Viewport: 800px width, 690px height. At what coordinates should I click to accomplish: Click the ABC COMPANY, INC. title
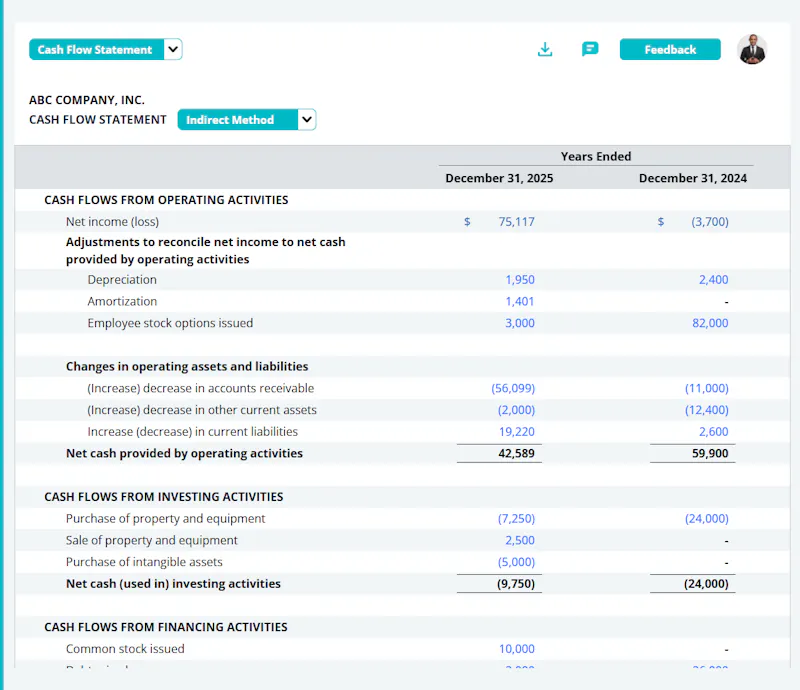click(x=87, y=100)
